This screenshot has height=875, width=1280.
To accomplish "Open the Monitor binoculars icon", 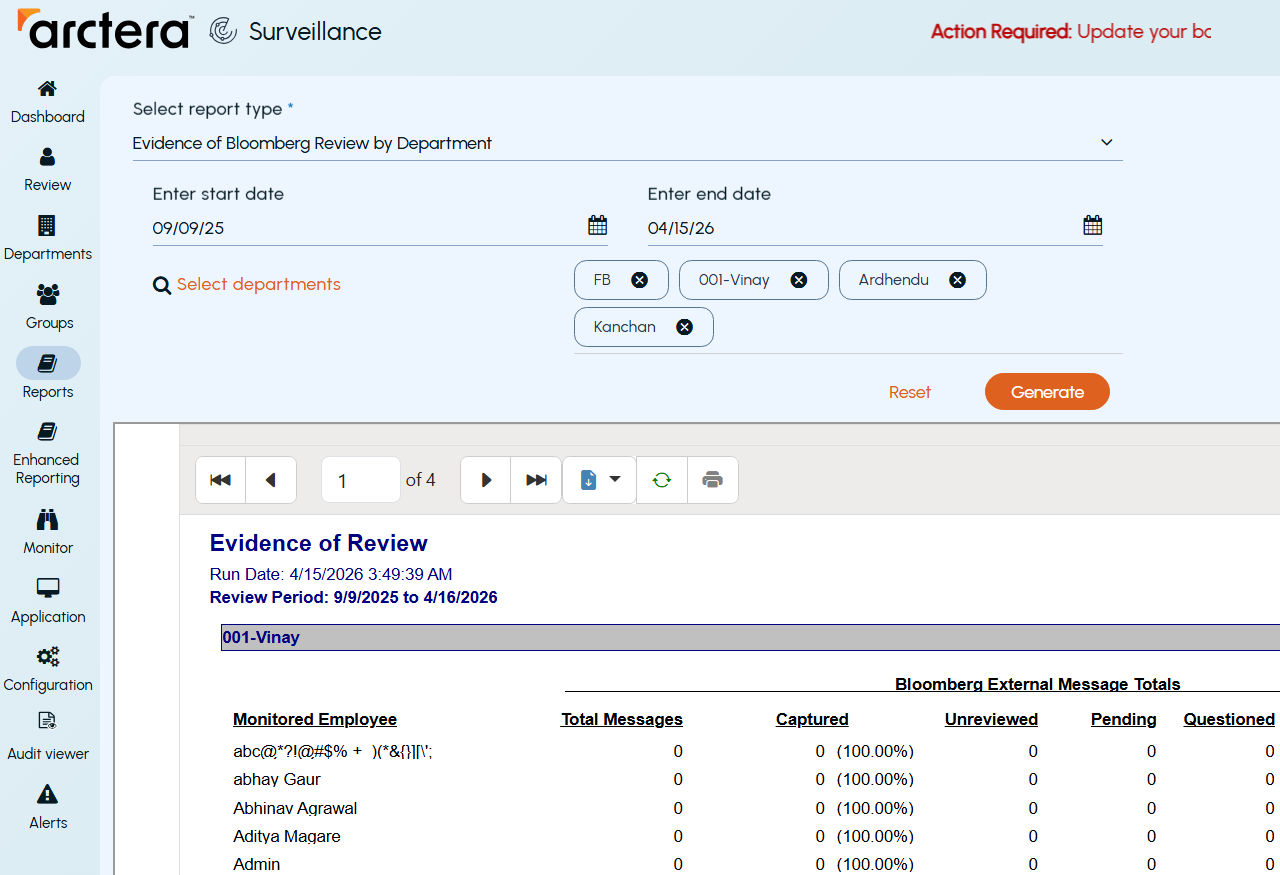I will [x=48, y=519].
